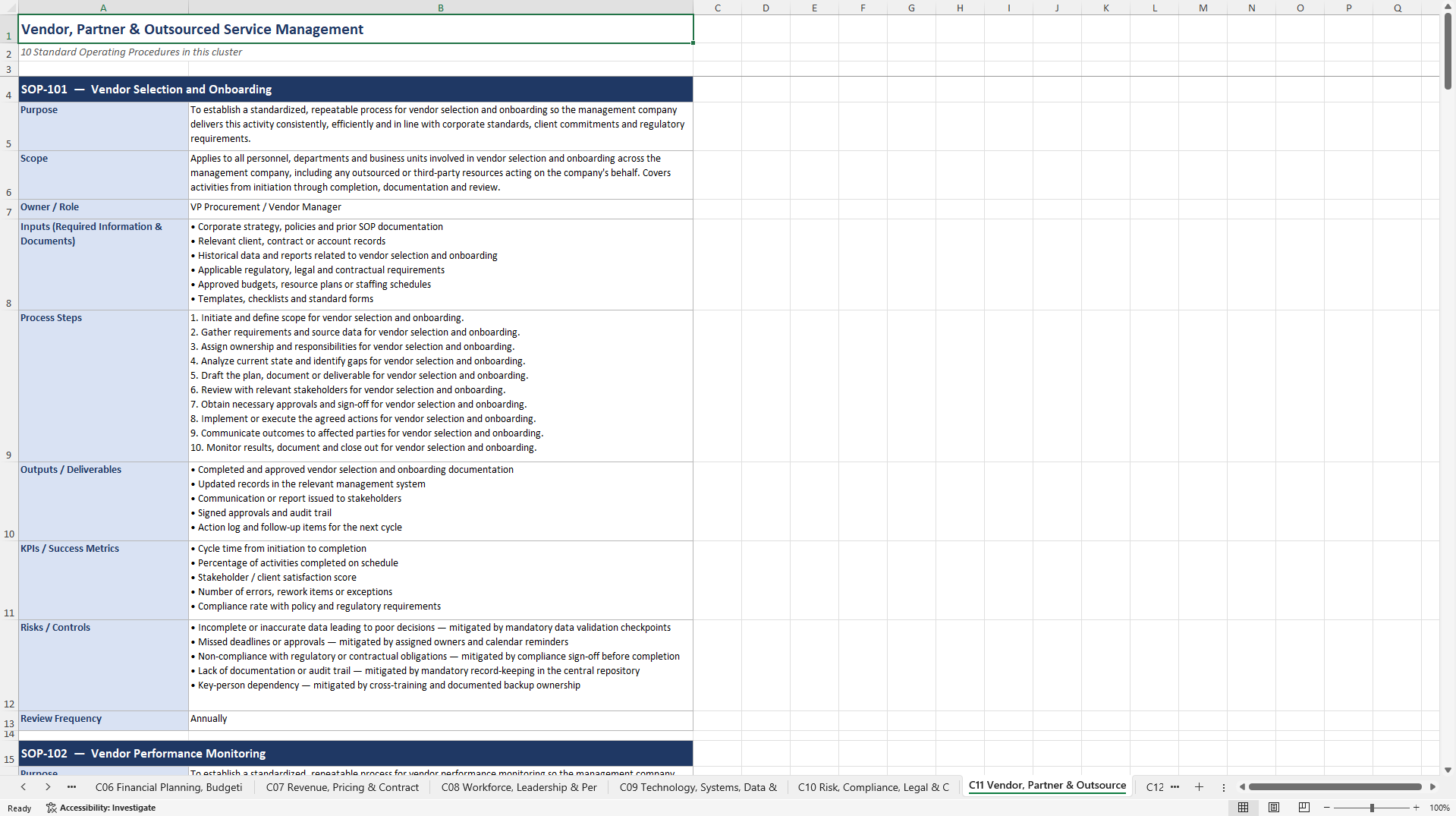Select the 'Annually' cell
The image size is (1456, 816).
click(x=441, y=720)
